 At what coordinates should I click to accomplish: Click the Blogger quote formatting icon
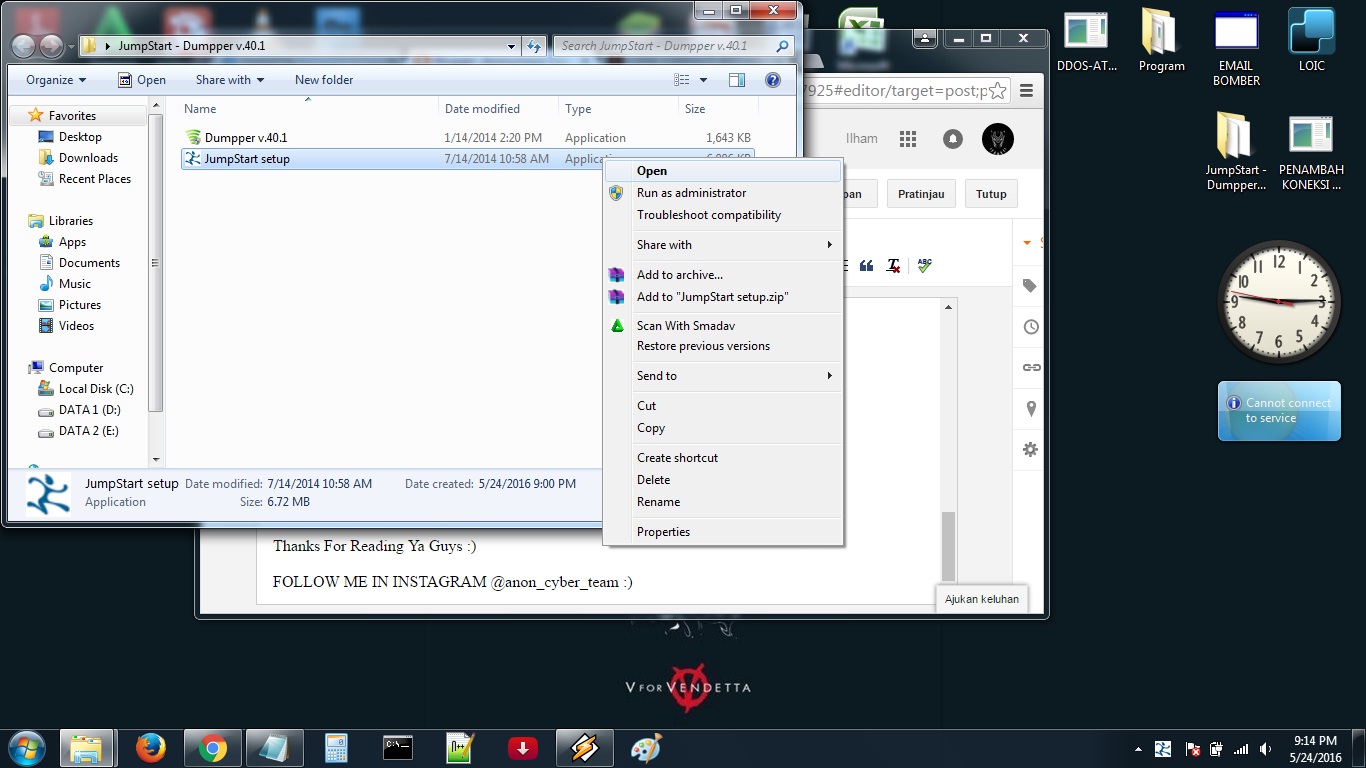(x=867, y=266)
